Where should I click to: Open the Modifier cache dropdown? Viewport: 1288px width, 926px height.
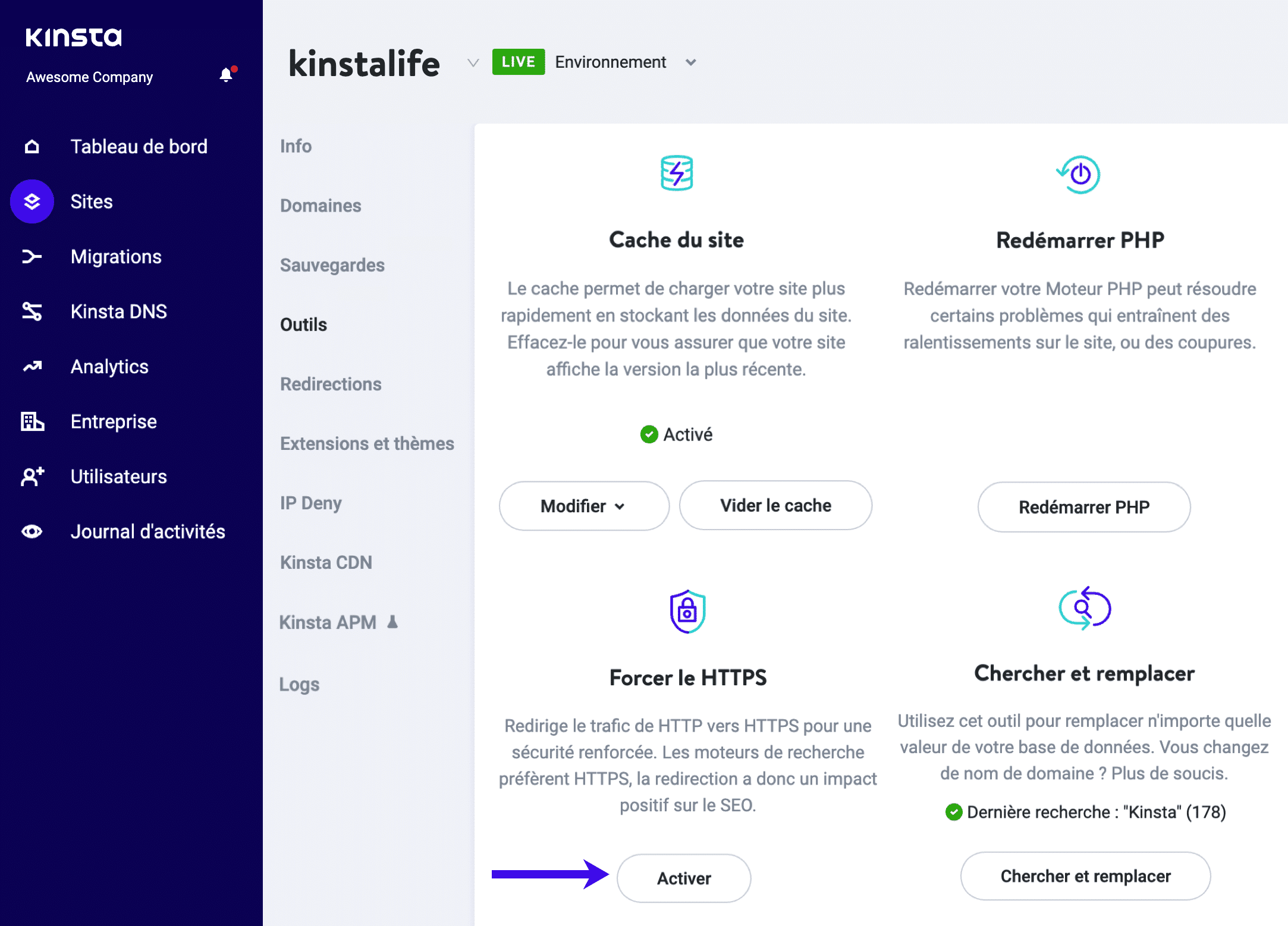click(x=583, y=506)
